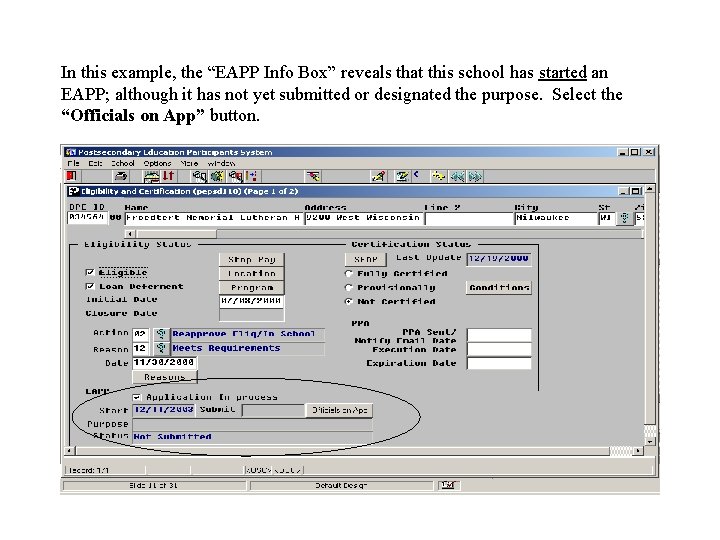
Task: Click the City field showing Milwaukee
Action: (556, 218)
